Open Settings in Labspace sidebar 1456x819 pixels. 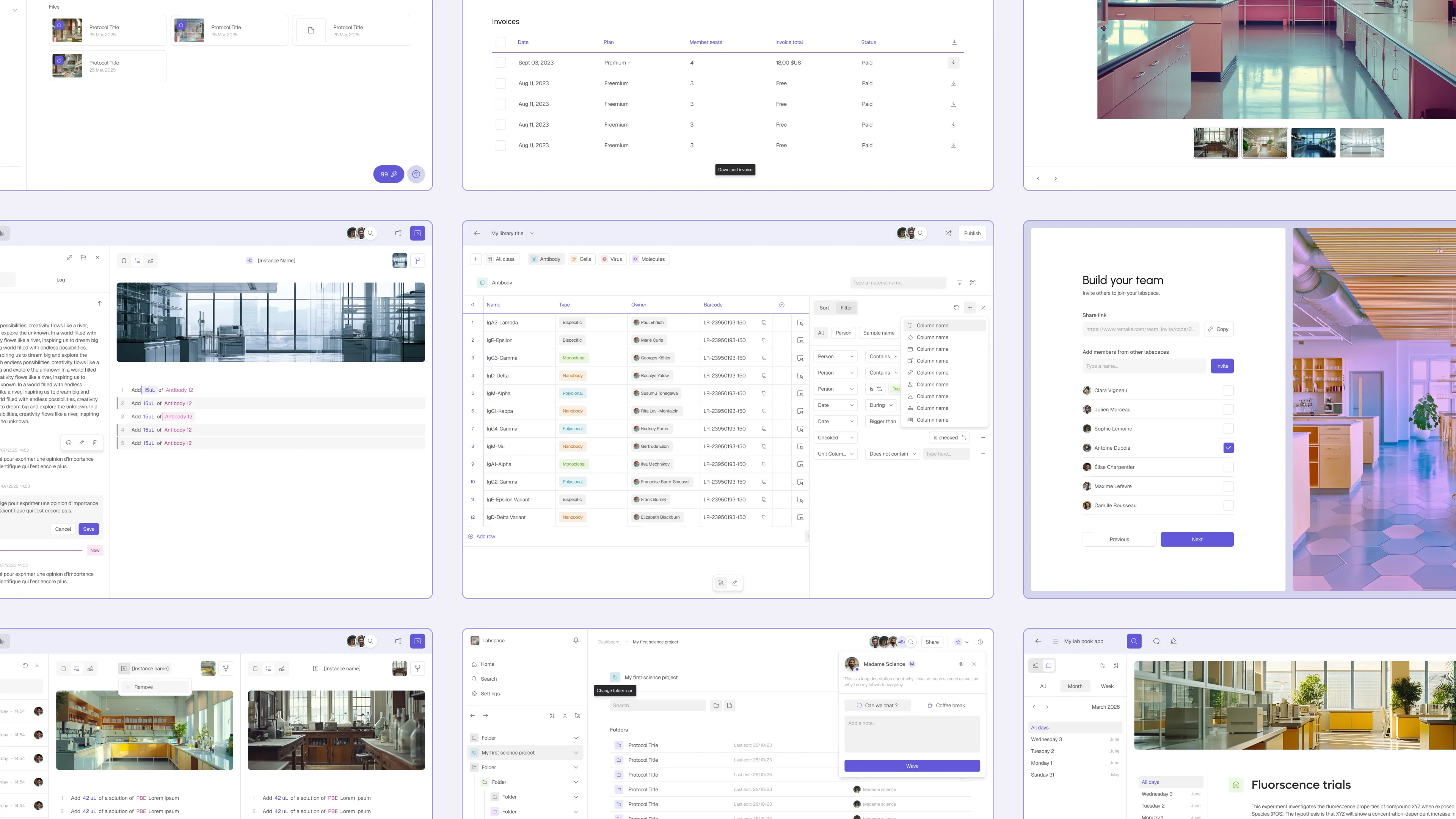coord(490,694)
